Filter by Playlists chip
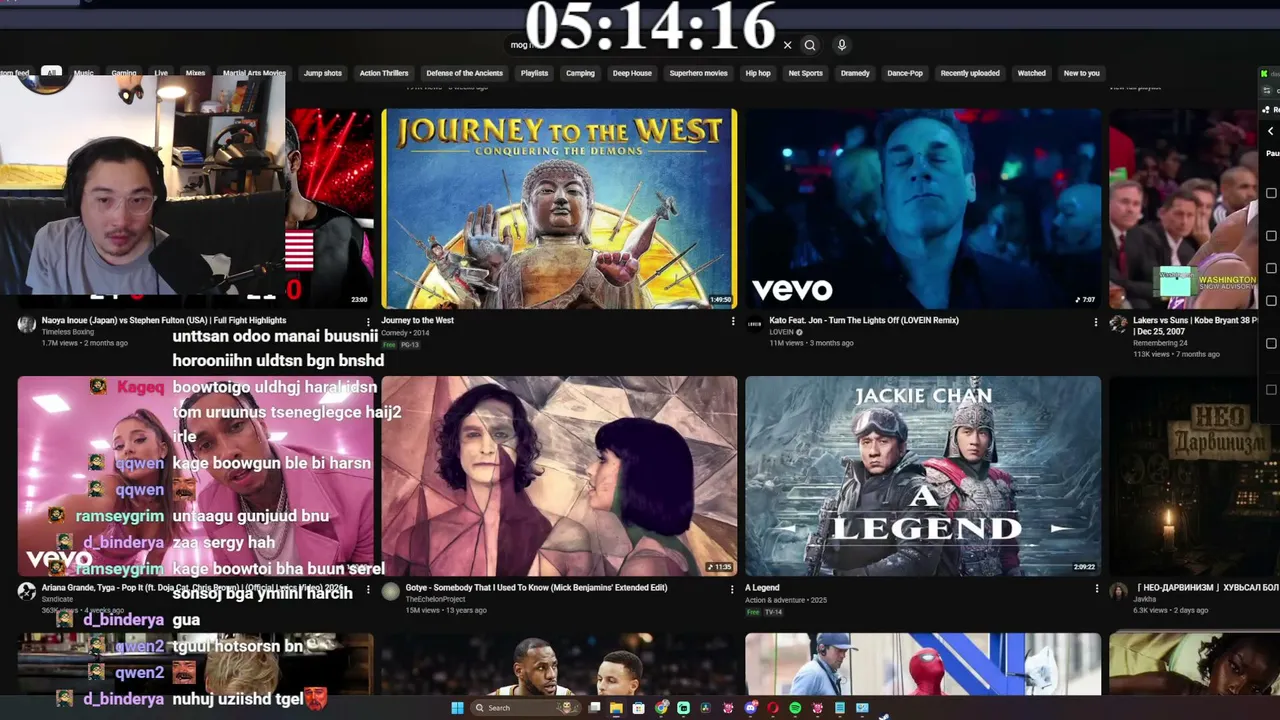 534,73
